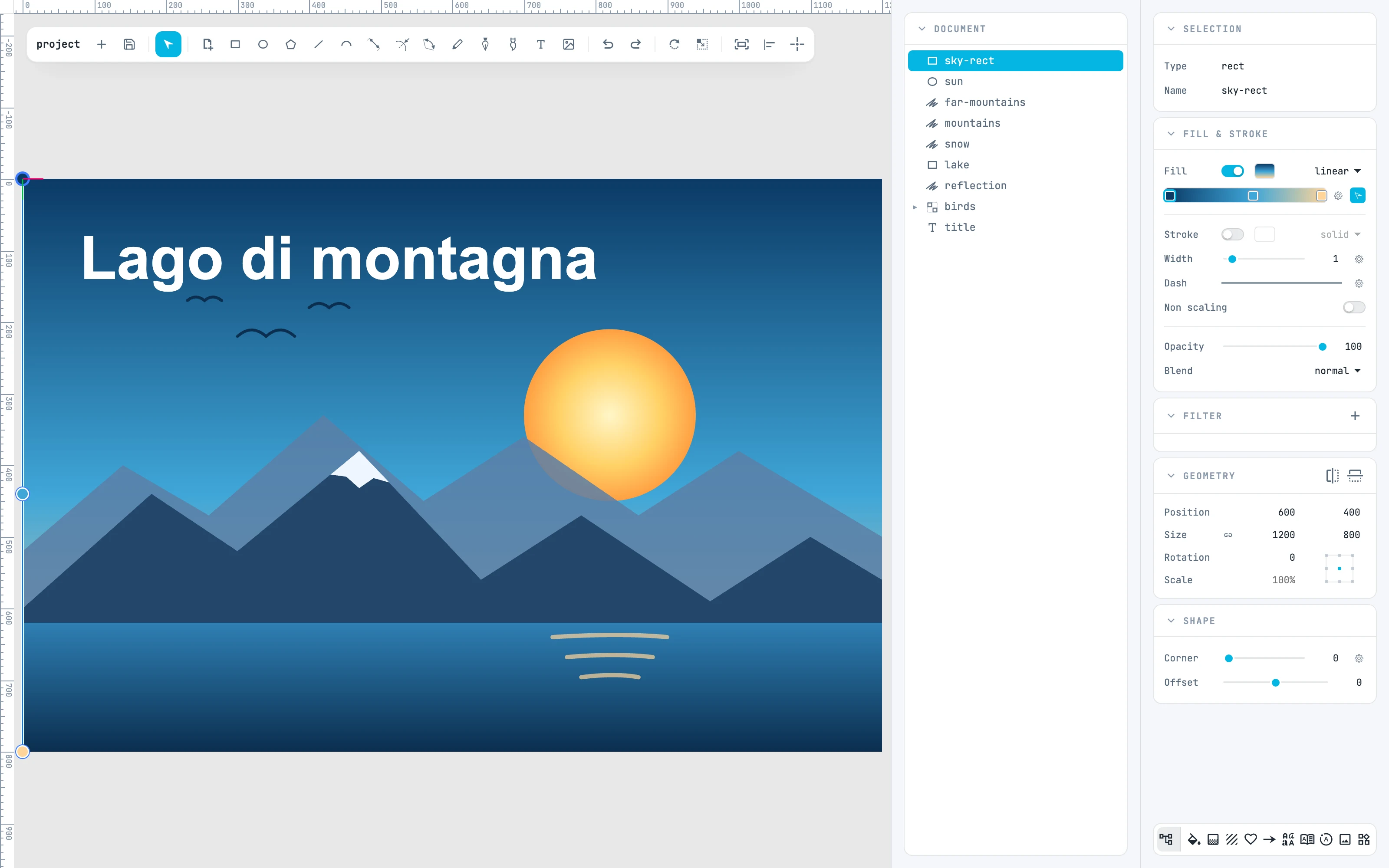The height and width of the screenshot is (868, 1389).
Task: Select the polygon tool
Action: coord(290,44)
